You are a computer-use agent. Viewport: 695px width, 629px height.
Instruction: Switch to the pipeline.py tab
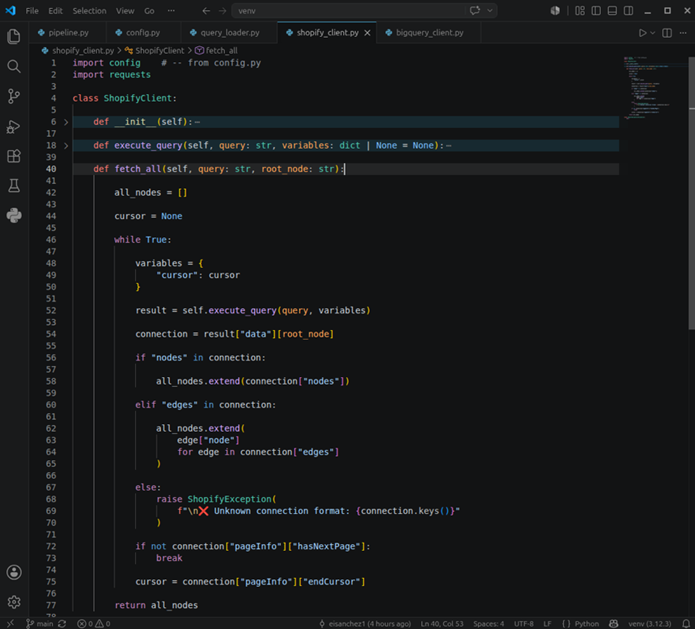[68, 33]
